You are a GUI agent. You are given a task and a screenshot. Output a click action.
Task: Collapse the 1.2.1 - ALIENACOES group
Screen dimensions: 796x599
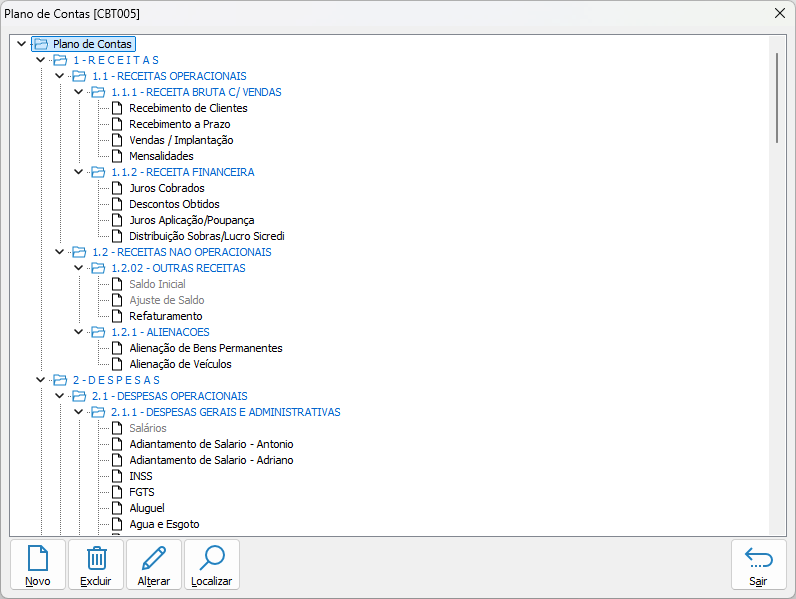coord(79,332)
